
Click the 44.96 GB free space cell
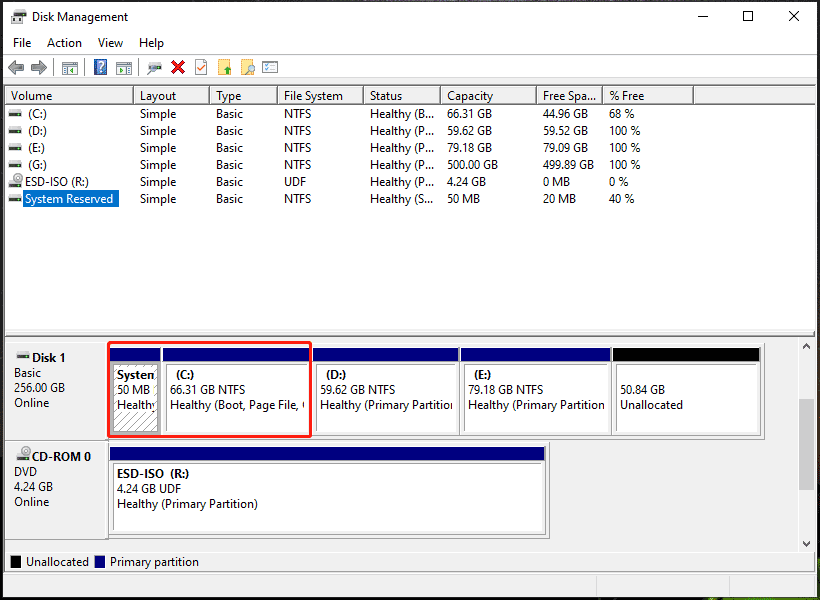[565, 114]
